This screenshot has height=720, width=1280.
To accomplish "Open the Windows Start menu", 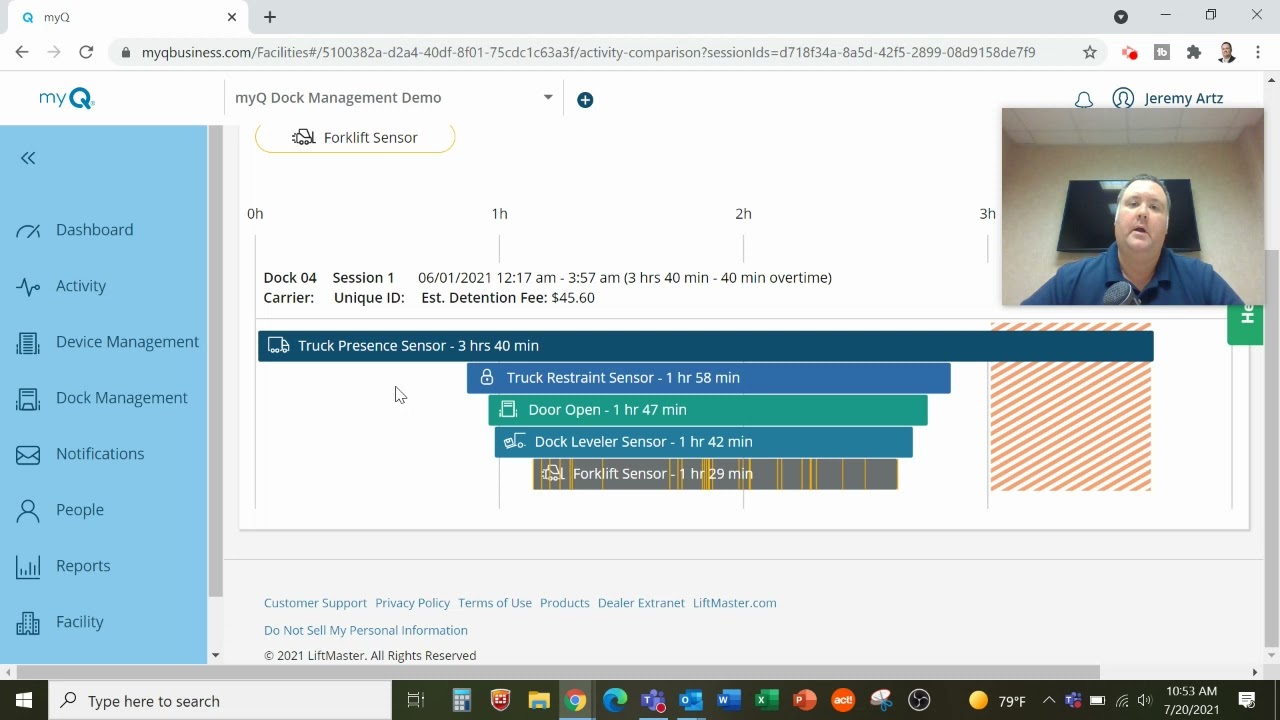I will [24, 701].
